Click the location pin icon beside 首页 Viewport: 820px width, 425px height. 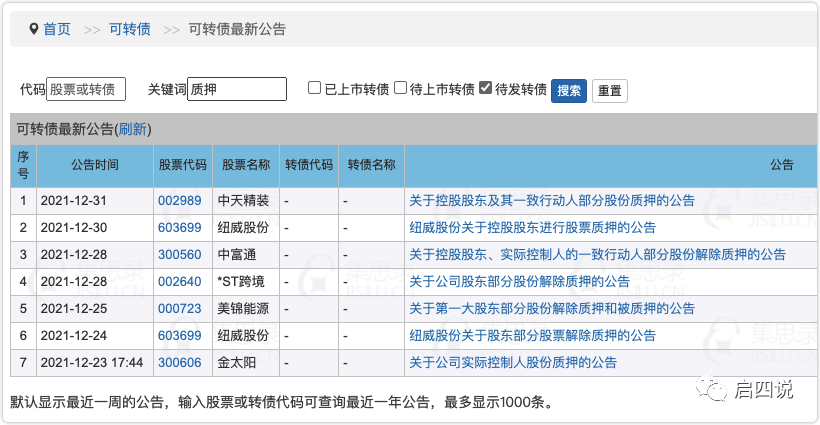pyautogui.click(x=33, y=29)
